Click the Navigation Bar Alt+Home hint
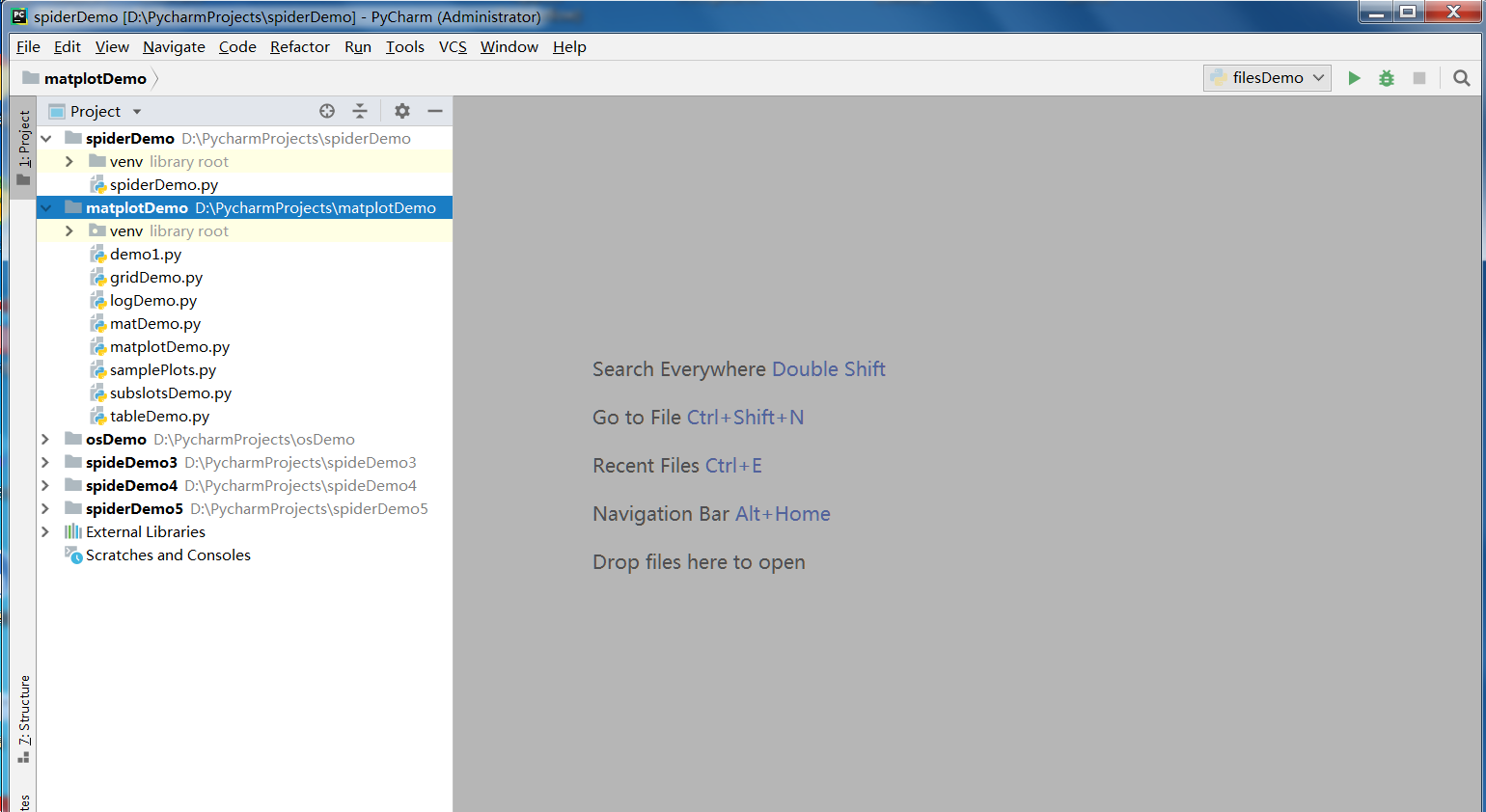Image resolution: width=1486 pixels, height=812 pixels. [x=711, y=514]
